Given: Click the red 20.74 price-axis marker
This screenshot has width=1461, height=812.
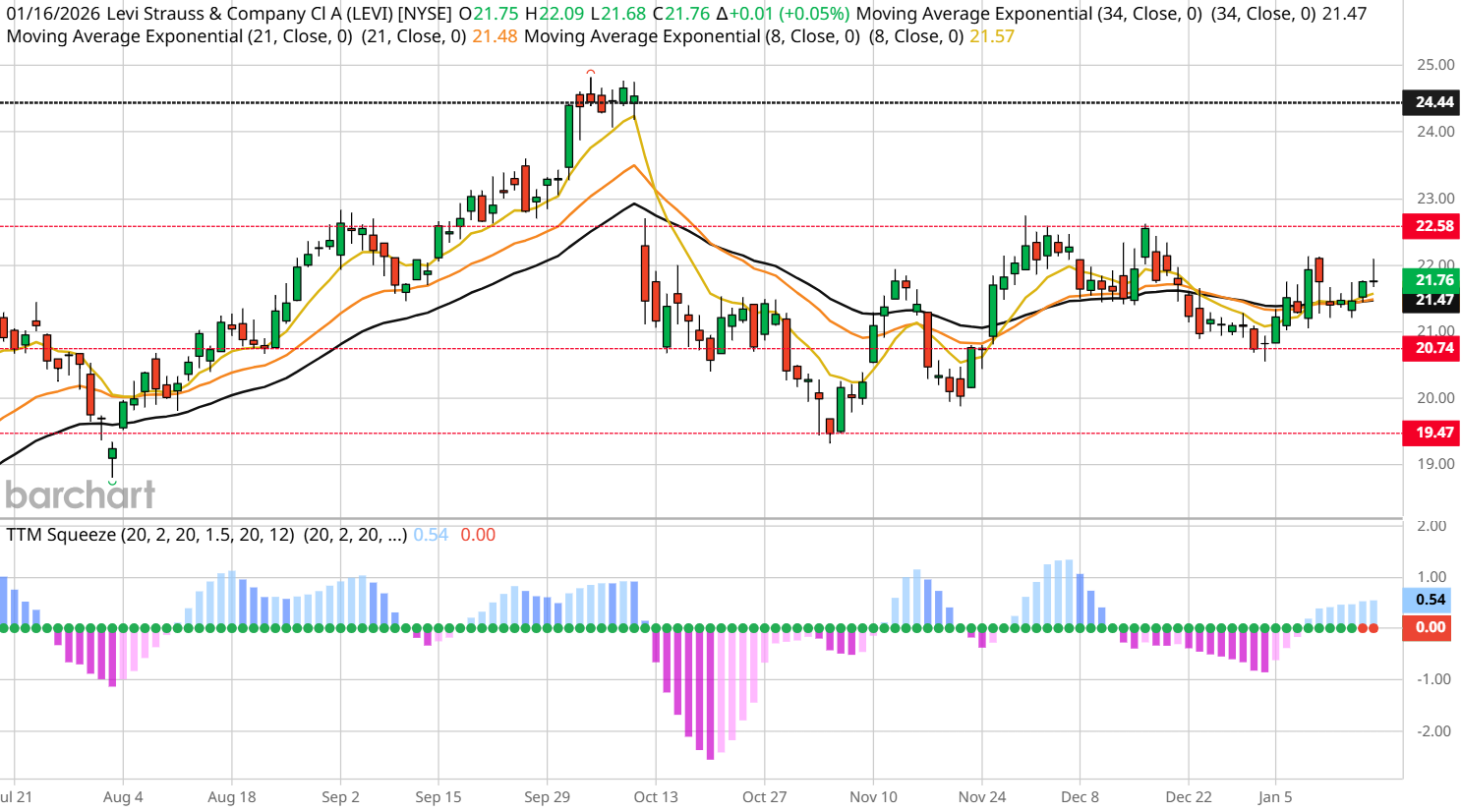Looking at the screenshot, I should point(1432,348).
